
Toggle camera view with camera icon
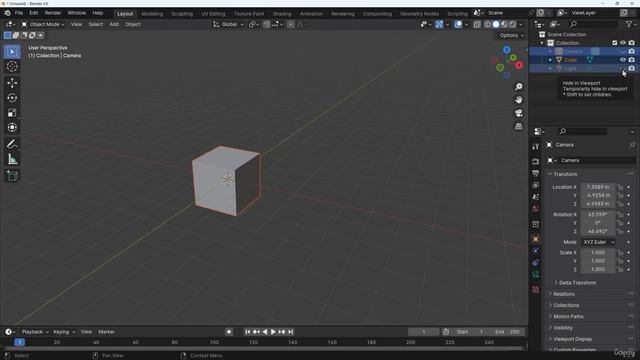pyautogui.click(x=519, y=113)
